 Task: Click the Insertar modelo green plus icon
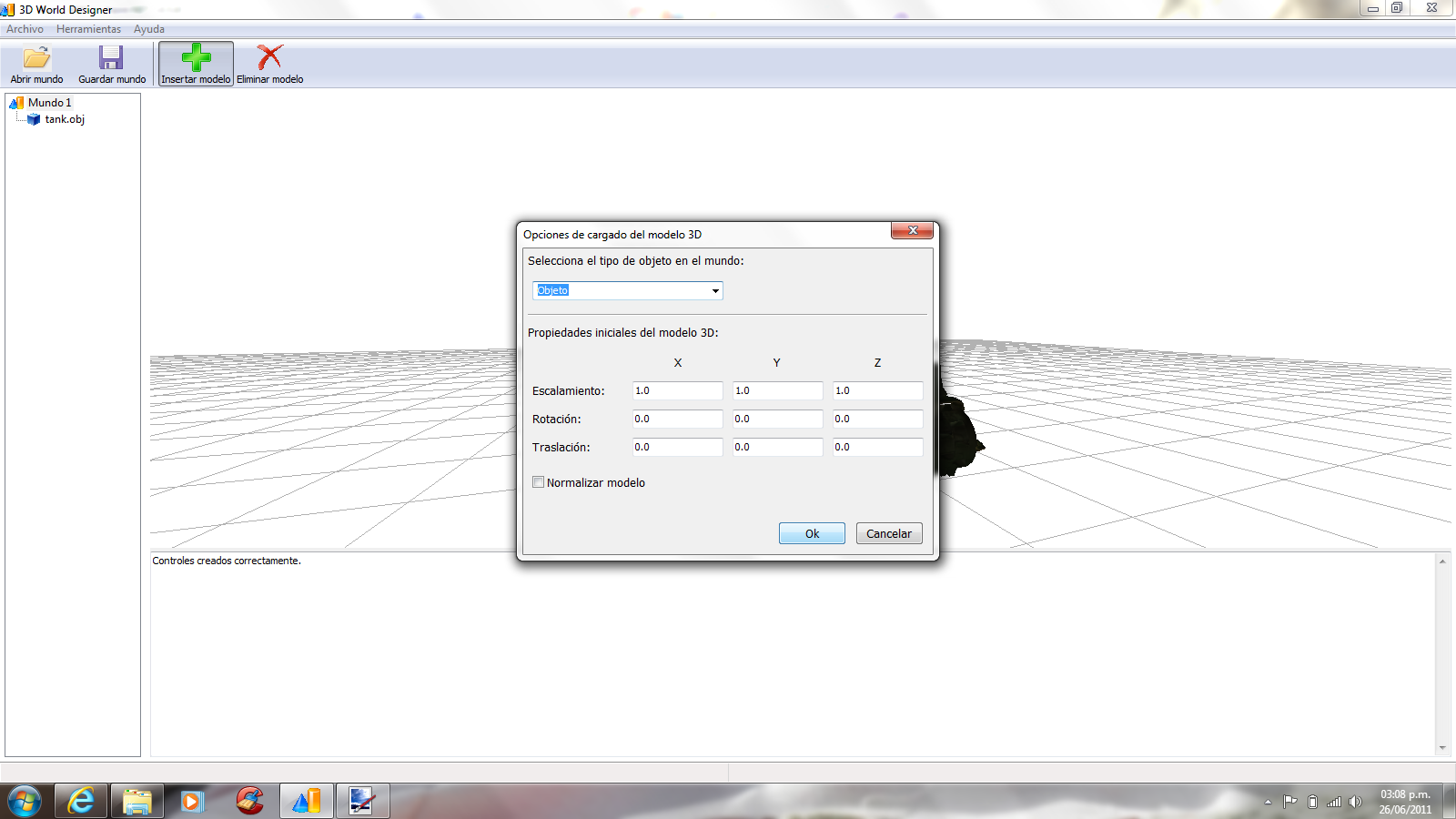click(x=196, y=57)
